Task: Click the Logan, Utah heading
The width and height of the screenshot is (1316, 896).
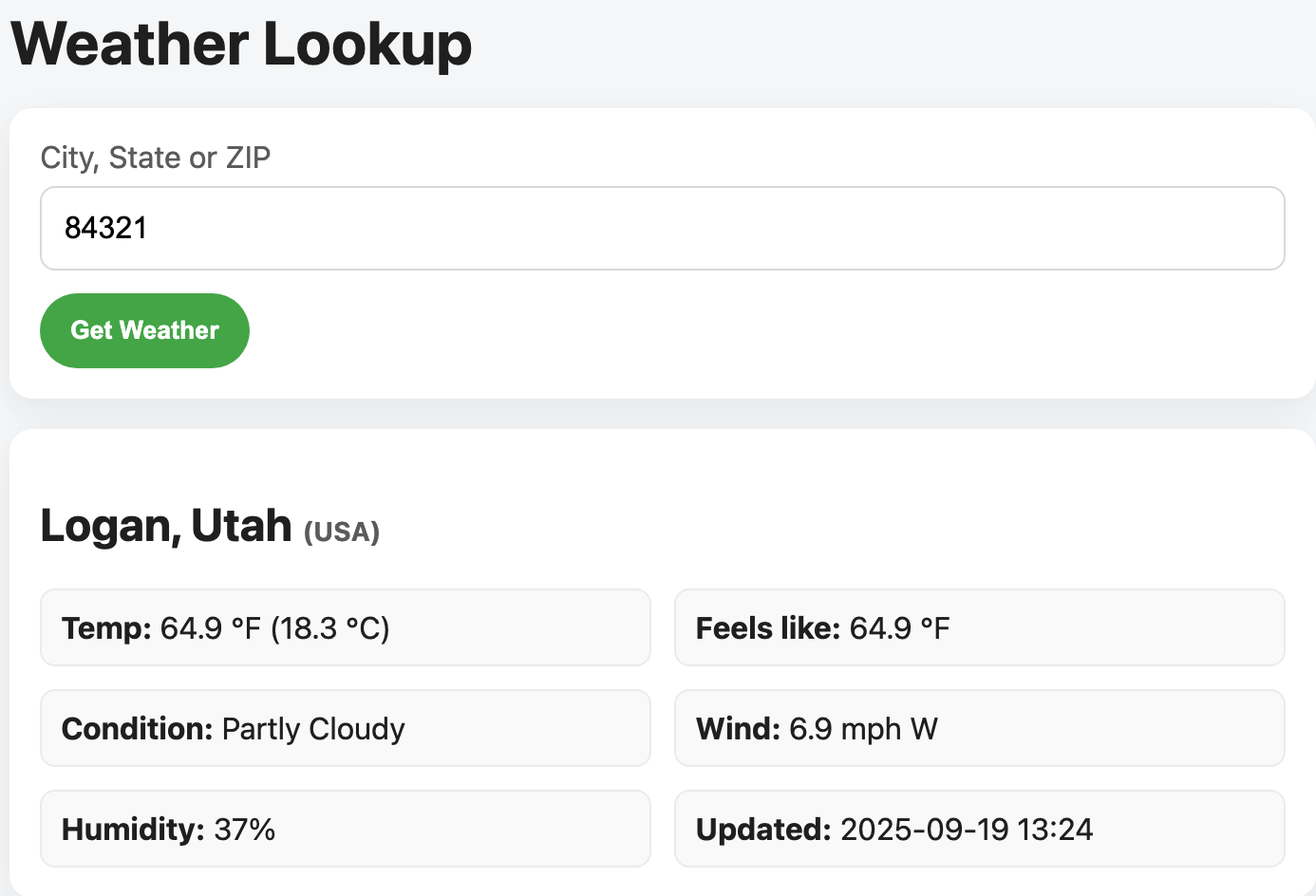Action: tap(165, 525)
